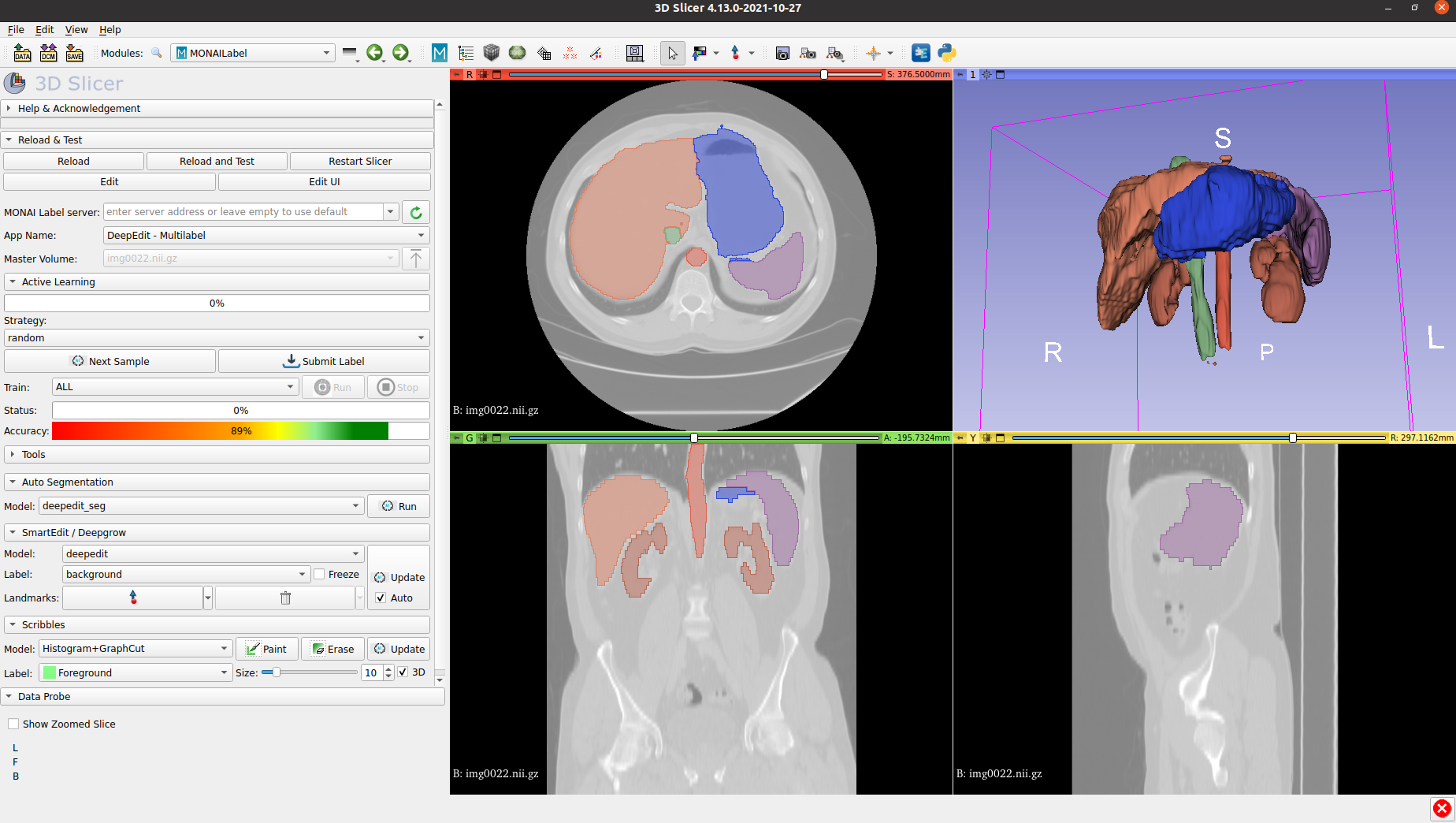Screen dimensions: 1456x823
Task: Click the red error indicator in status bar
Action: tap(1442, 808)
